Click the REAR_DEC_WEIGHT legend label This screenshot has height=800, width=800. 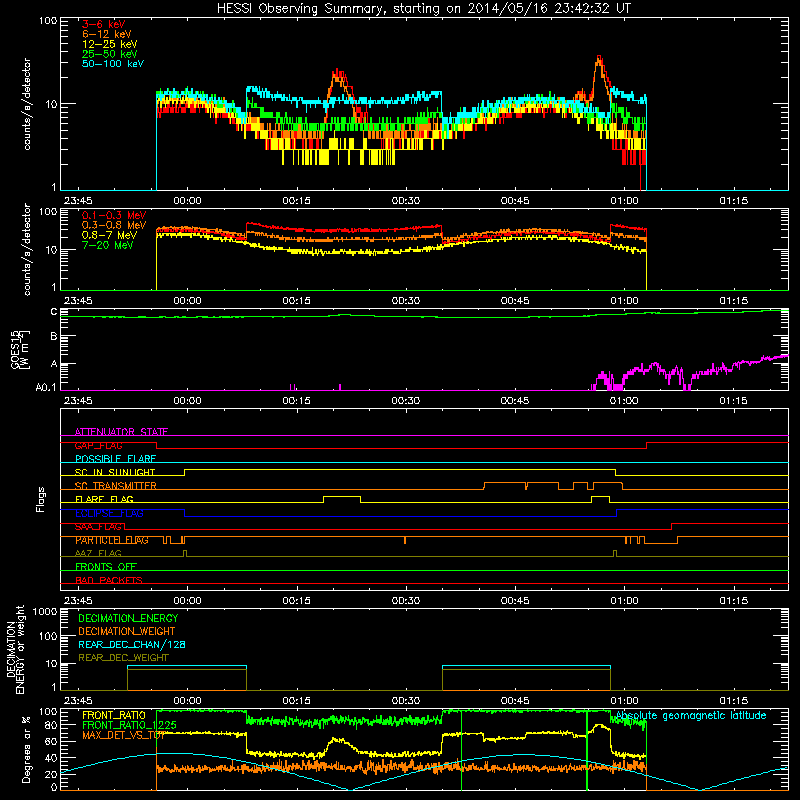pos(123,658)
